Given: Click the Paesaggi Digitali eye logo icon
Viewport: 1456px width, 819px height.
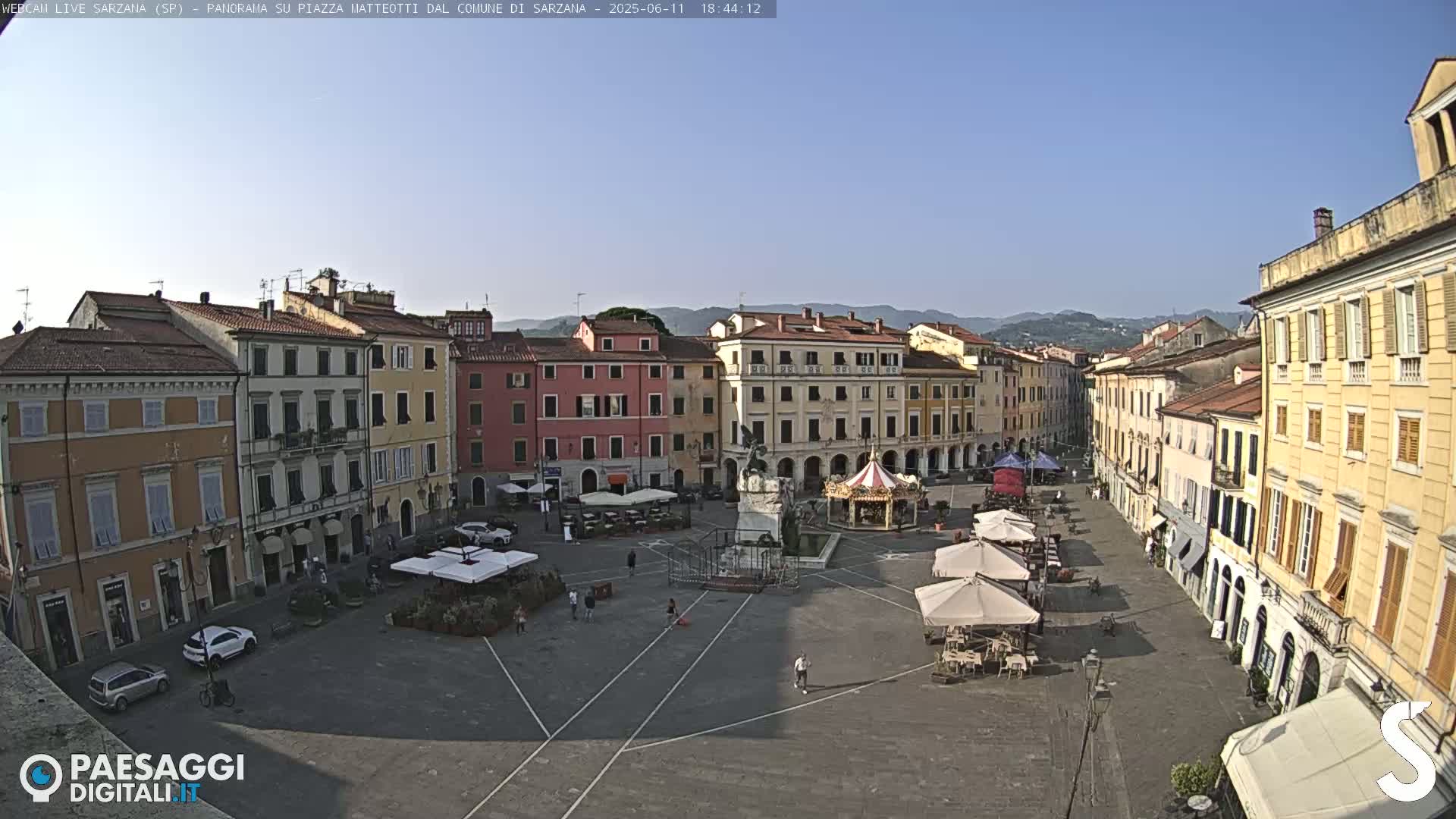Looking at the screenshot, I should click(41, 777).
